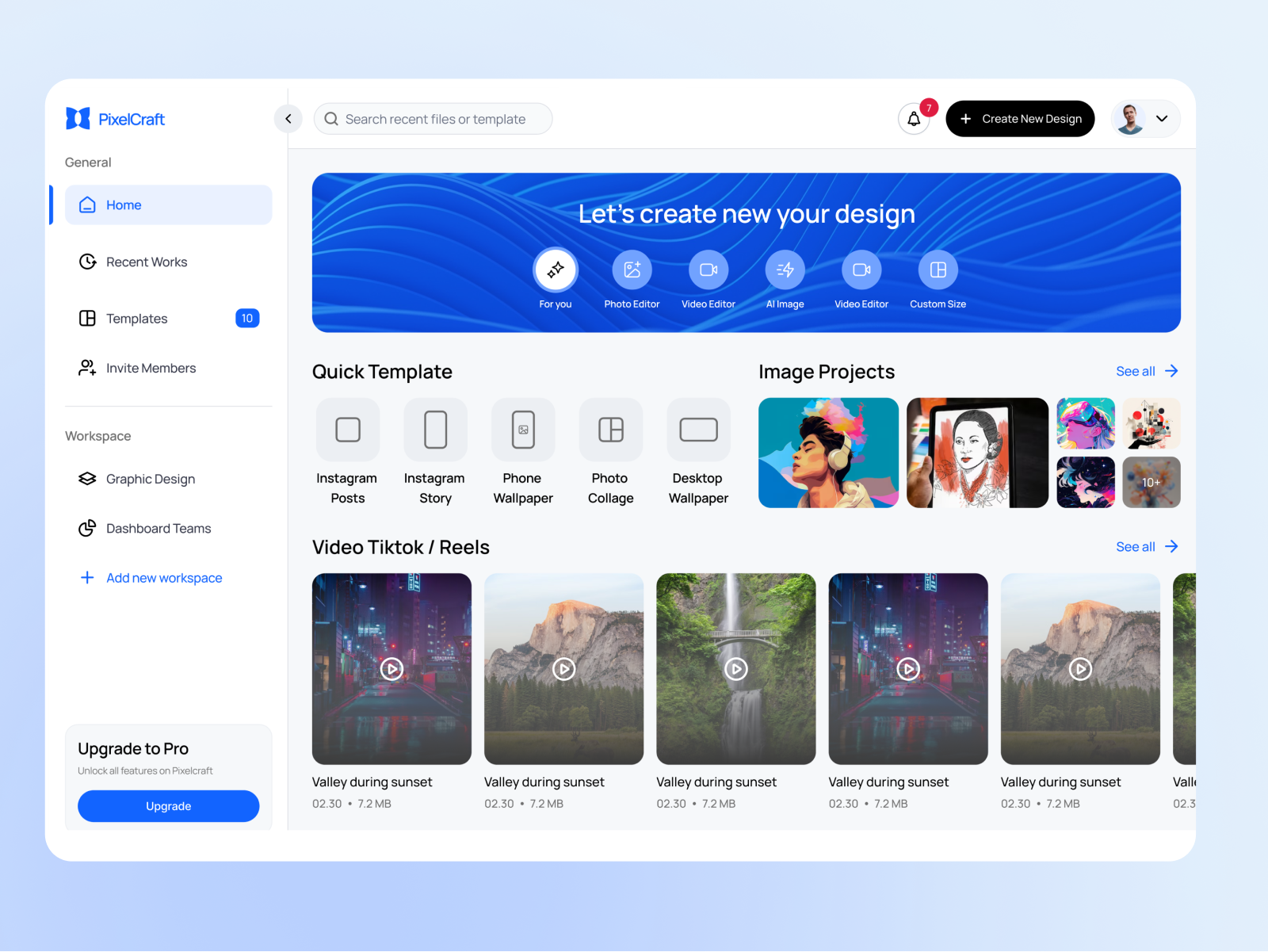
Task: Click the Upgrade button in the Pro banner
Action: pos(168,805)
